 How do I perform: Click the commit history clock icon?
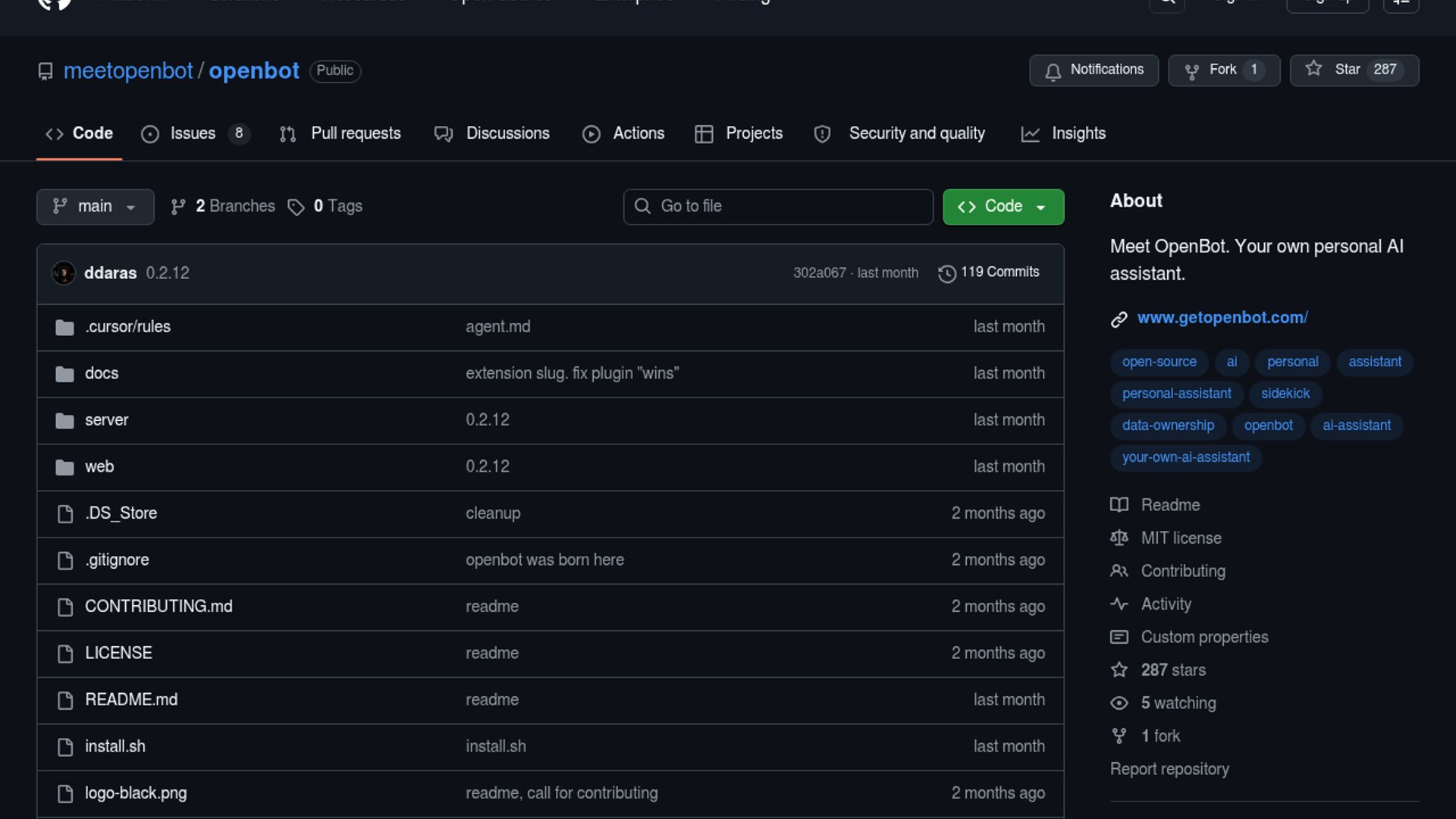pyautogui.click(x=946, y=273)
